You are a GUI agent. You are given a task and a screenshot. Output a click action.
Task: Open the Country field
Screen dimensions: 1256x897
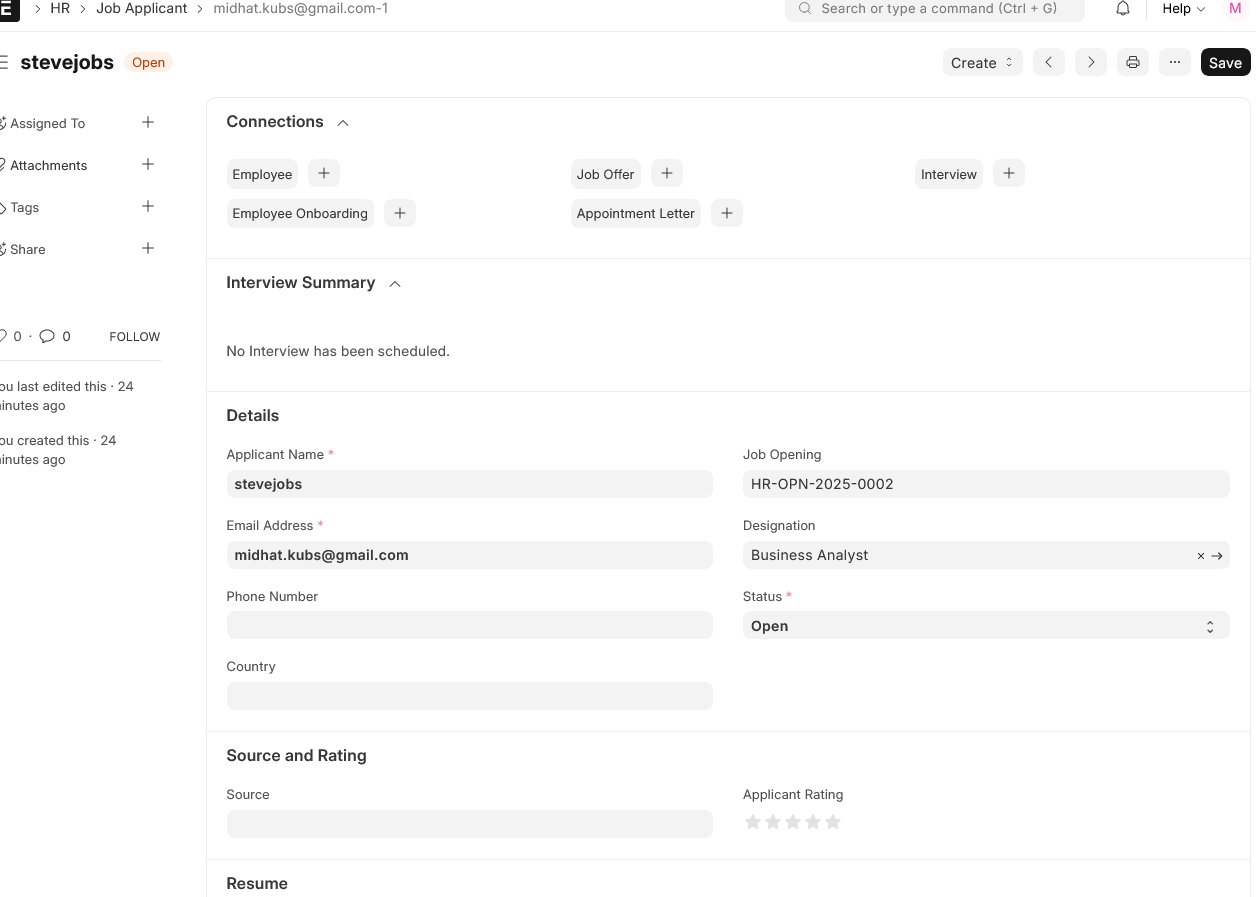(x=470, y=696)
